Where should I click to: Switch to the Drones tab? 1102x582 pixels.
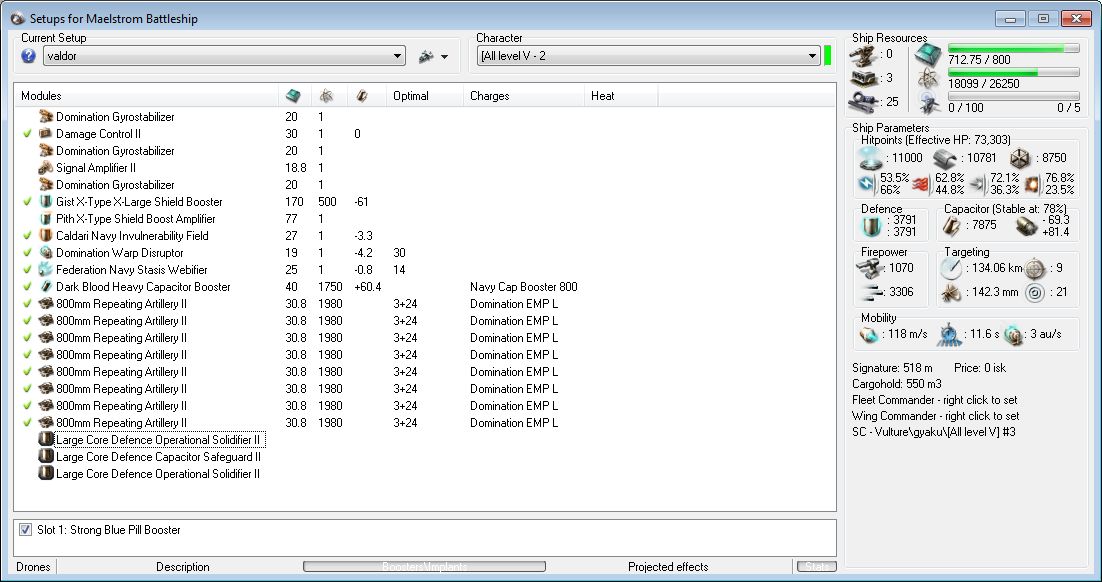pos(33,567)
